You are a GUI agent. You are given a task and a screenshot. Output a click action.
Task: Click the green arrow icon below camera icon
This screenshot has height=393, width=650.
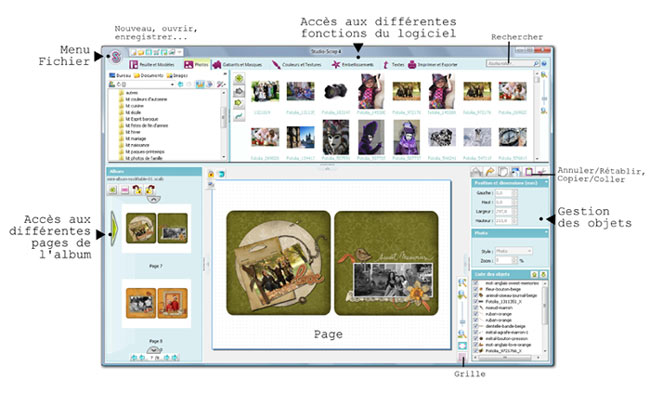239,103
